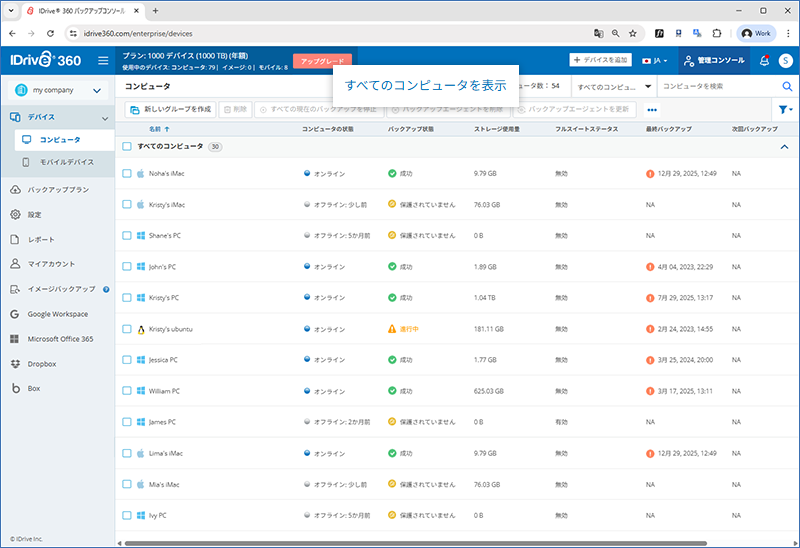Click the アップグレード button
The height and width of the screenshot is (548, 800).
tap(322, 61)
